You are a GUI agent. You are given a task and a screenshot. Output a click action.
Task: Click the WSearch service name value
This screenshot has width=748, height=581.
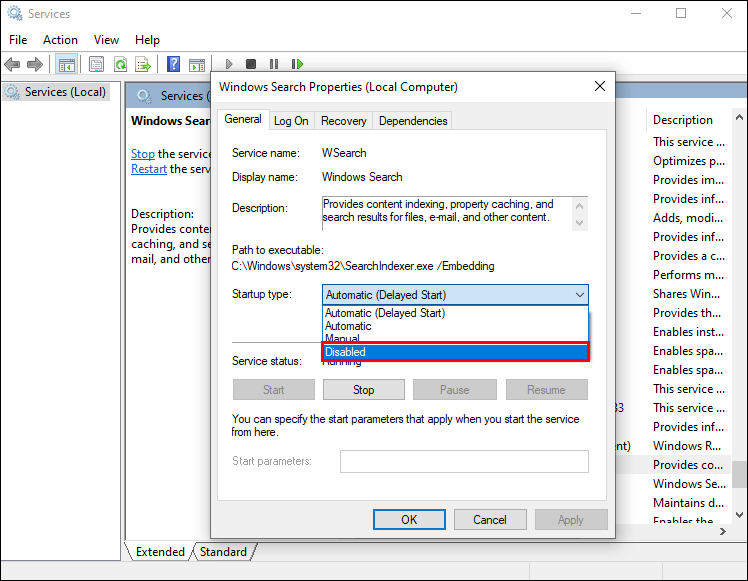[x=344, y=153]
